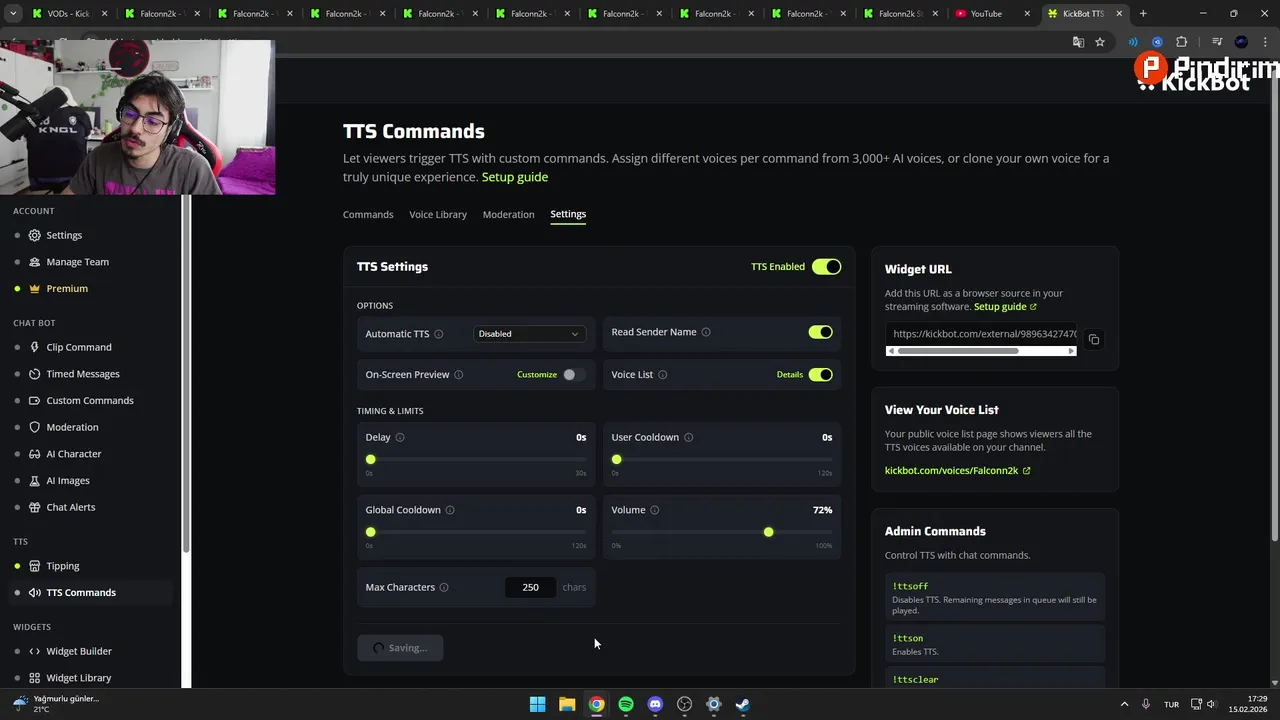Click info icon next to Delay
1280x720 pixels.
click(x=400, y=437)
